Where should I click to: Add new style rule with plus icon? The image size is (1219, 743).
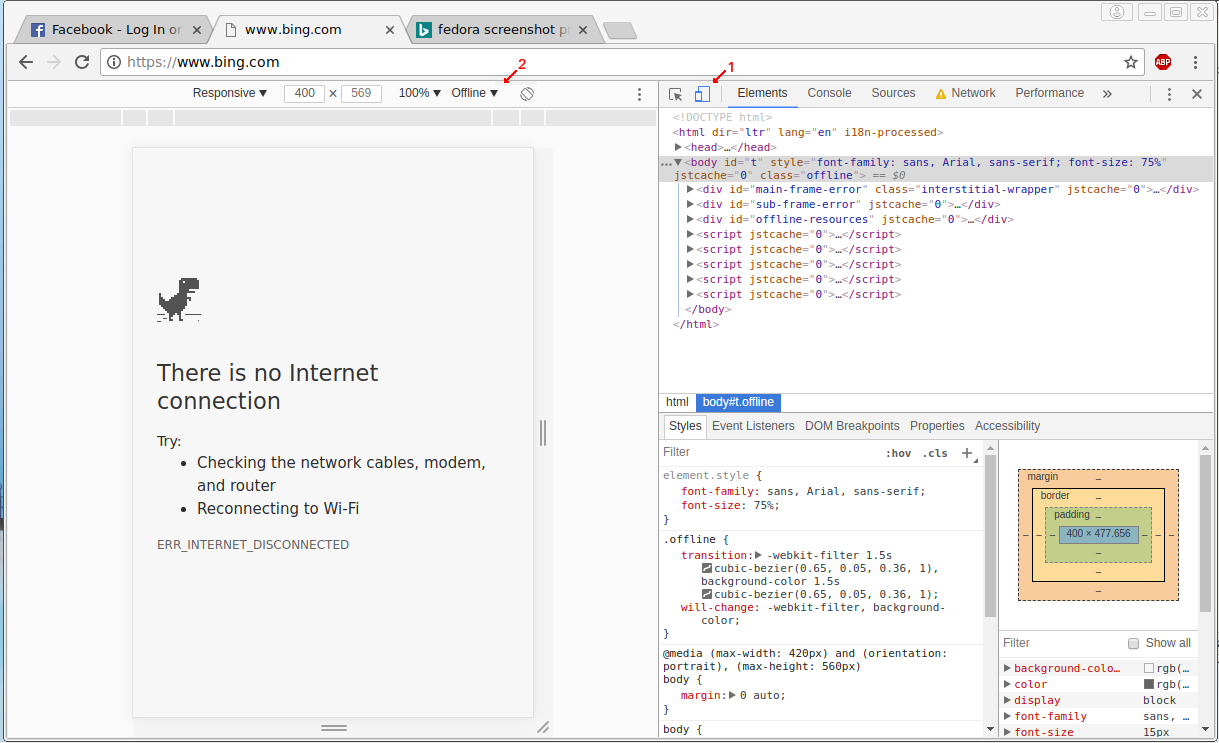click(967, 453)
